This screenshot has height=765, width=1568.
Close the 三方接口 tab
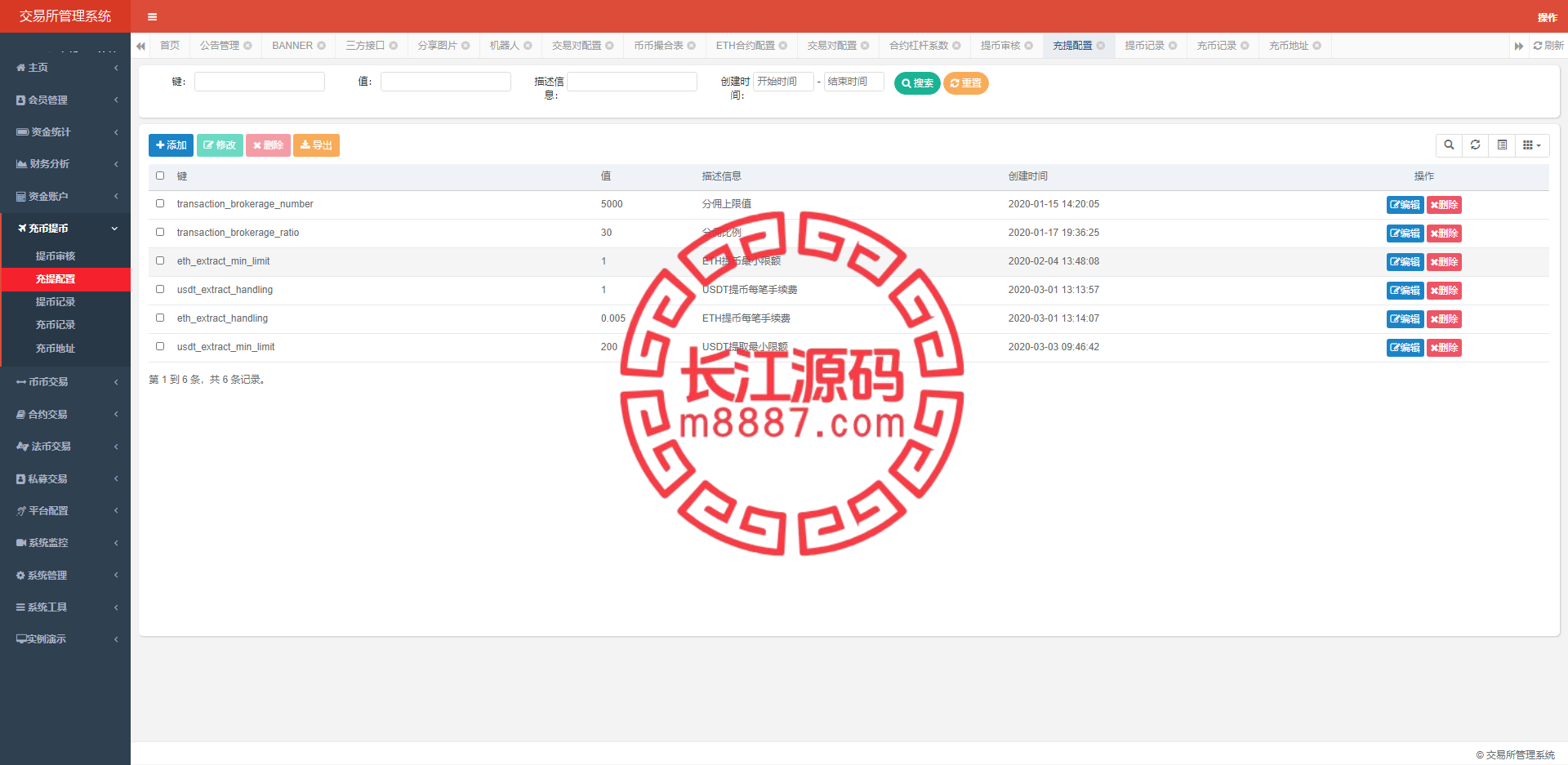coord(393,46)
